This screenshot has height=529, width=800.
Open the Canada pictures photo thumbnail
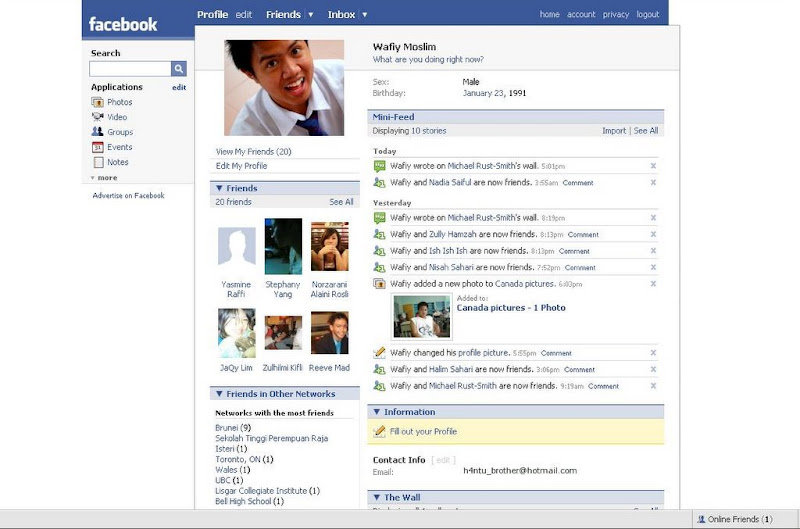(x=422, y=317)
